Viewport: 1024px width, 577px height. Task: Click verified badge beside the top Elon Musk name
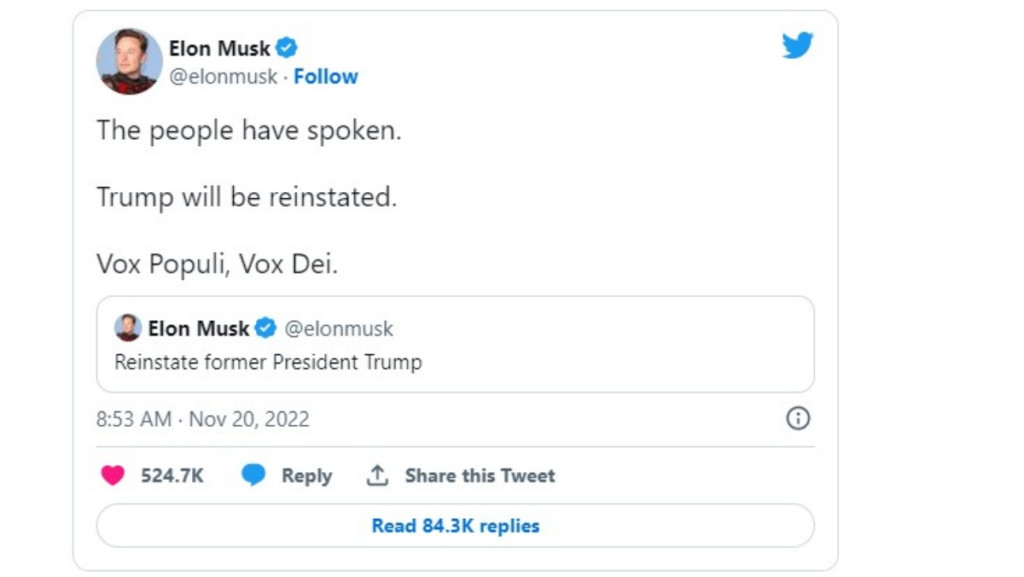287,47
